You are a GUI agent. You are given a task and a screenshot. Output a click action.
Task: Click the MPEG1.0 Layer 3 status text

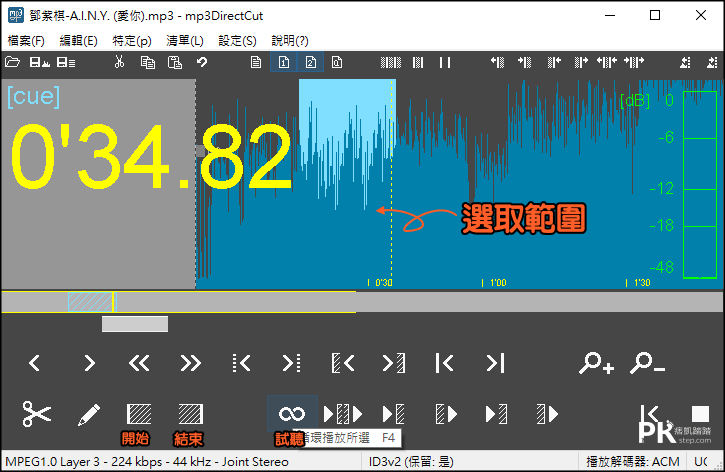click(147, 462)
